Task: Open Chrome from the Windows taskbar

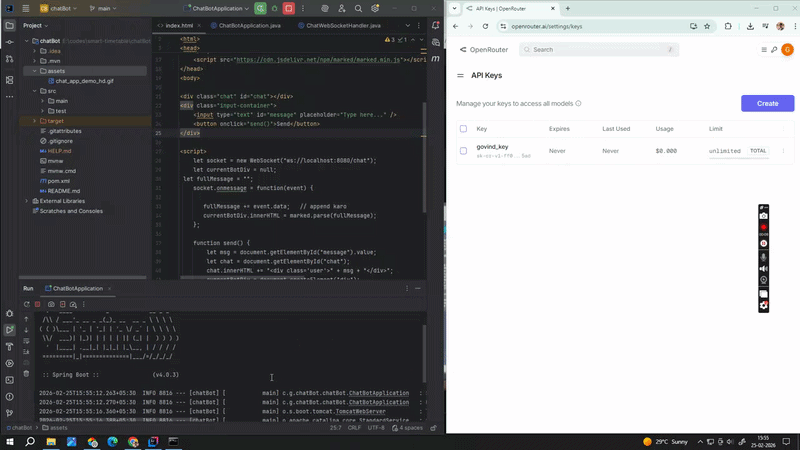Action: [x=133, y=442]
